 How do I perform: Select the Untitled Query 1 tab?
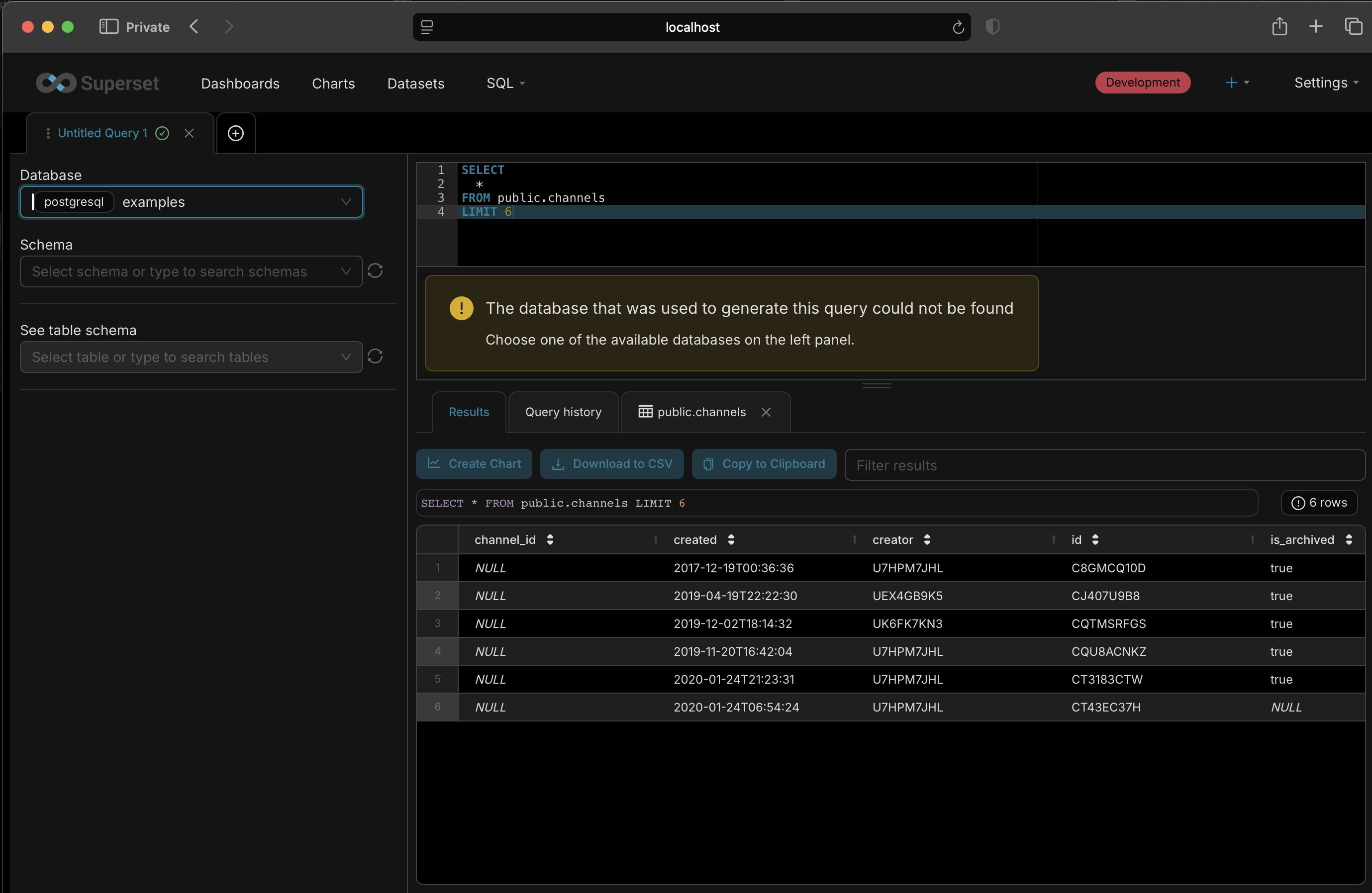[x=102, y=133]
